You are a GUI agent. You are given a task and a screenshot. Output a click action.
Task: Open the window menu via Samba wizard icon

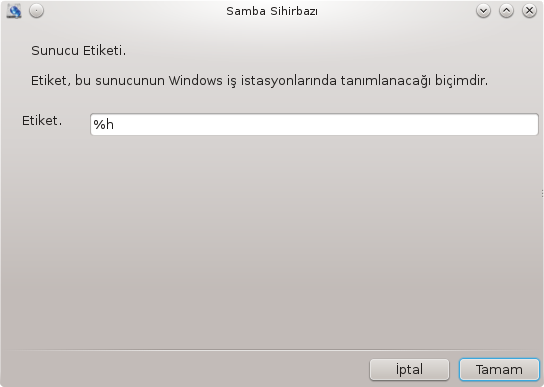tap(14, 11)
